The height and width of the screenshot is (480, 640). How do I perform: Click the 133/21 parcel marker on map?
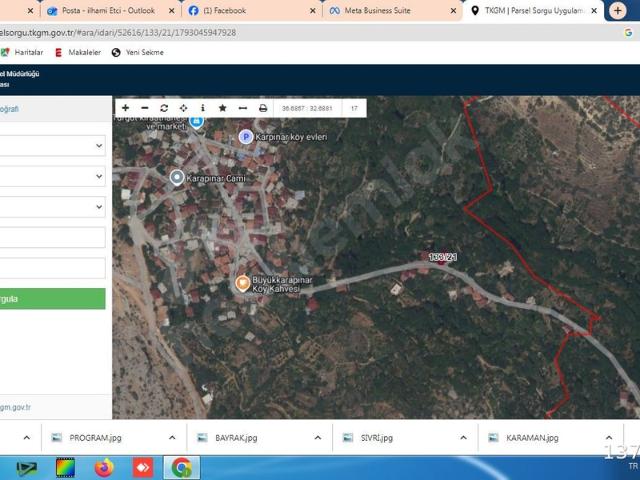pos(442,258)
